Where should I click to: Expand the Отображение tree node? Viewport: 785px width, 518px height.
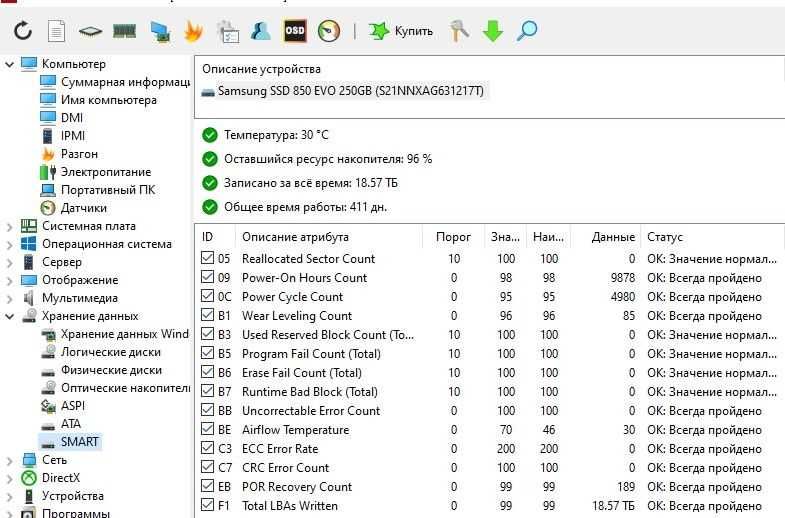(x=9, y=280)
